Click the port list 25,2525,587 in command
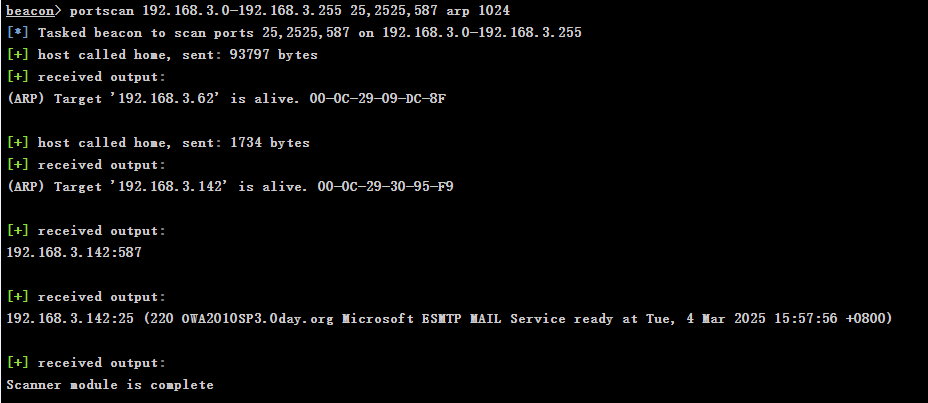928x403 pixels. pyautogui.click(x=394, y=11)
